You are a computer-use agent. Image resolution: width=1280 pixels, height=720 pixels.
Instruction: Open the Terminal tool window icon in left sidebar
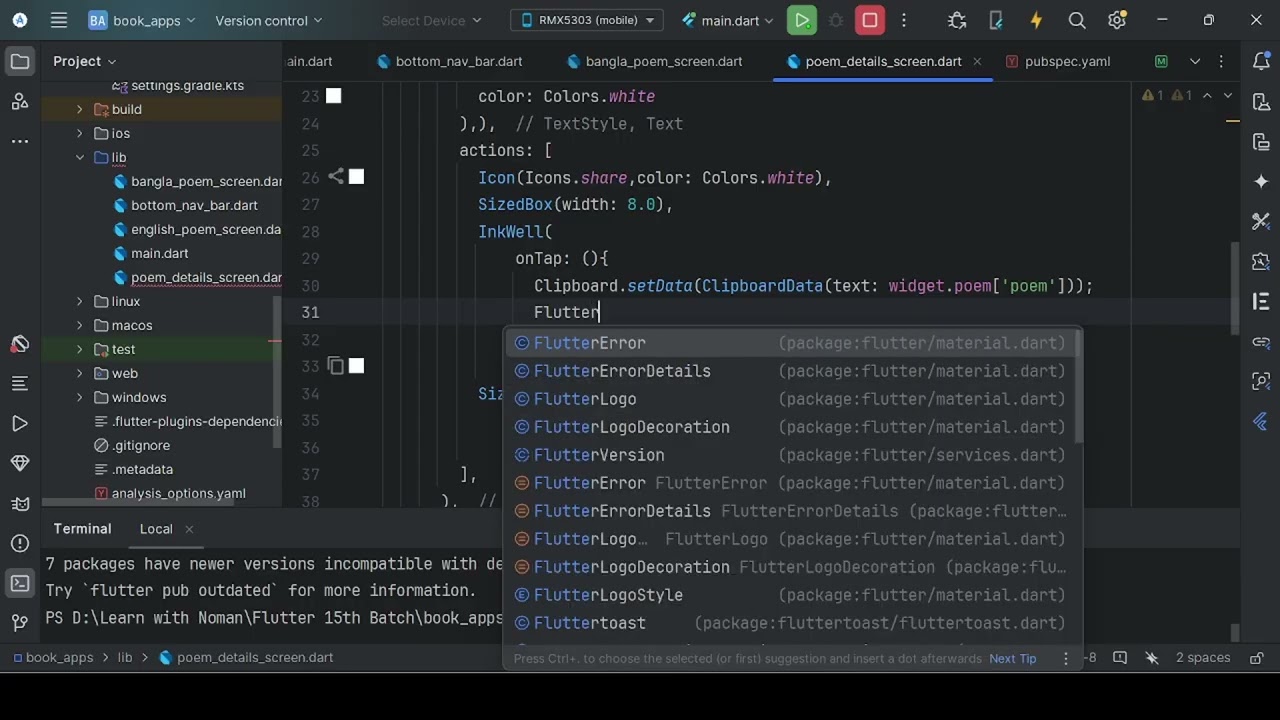click(x=20, y=583)
